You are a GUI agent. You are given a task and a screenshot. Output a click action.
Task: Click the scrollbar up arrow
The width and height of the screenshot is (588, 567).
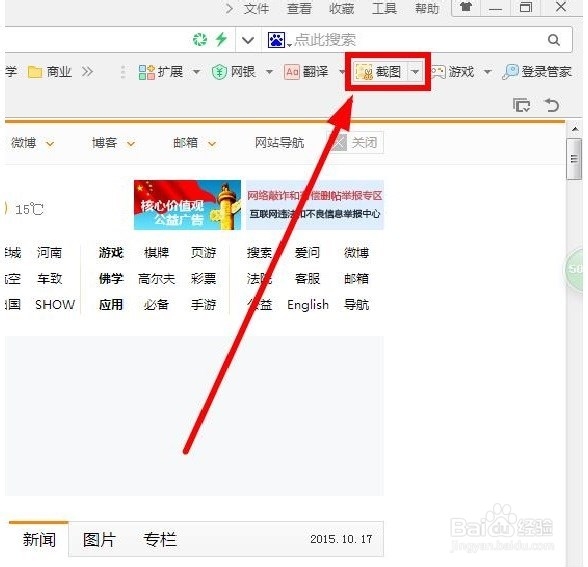(575, 129)
